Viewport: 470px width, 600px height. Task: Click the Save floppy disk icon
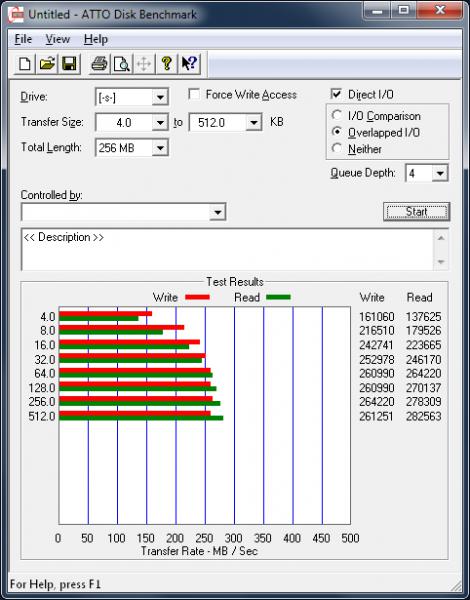[x=69, y=64]
